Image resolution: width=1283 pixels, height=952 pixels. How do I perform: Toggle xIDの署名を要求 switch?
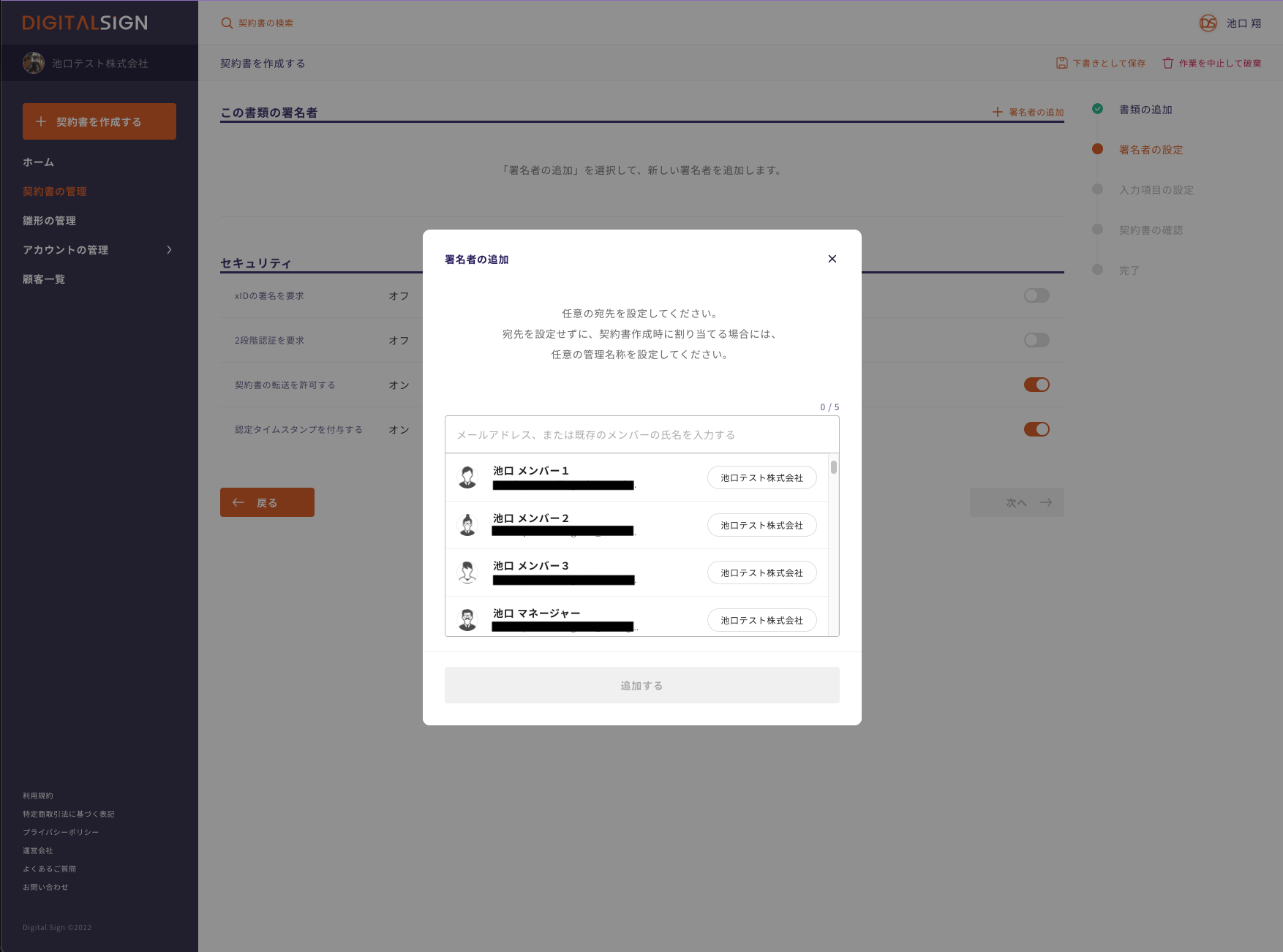click(x=1036, y=295)
